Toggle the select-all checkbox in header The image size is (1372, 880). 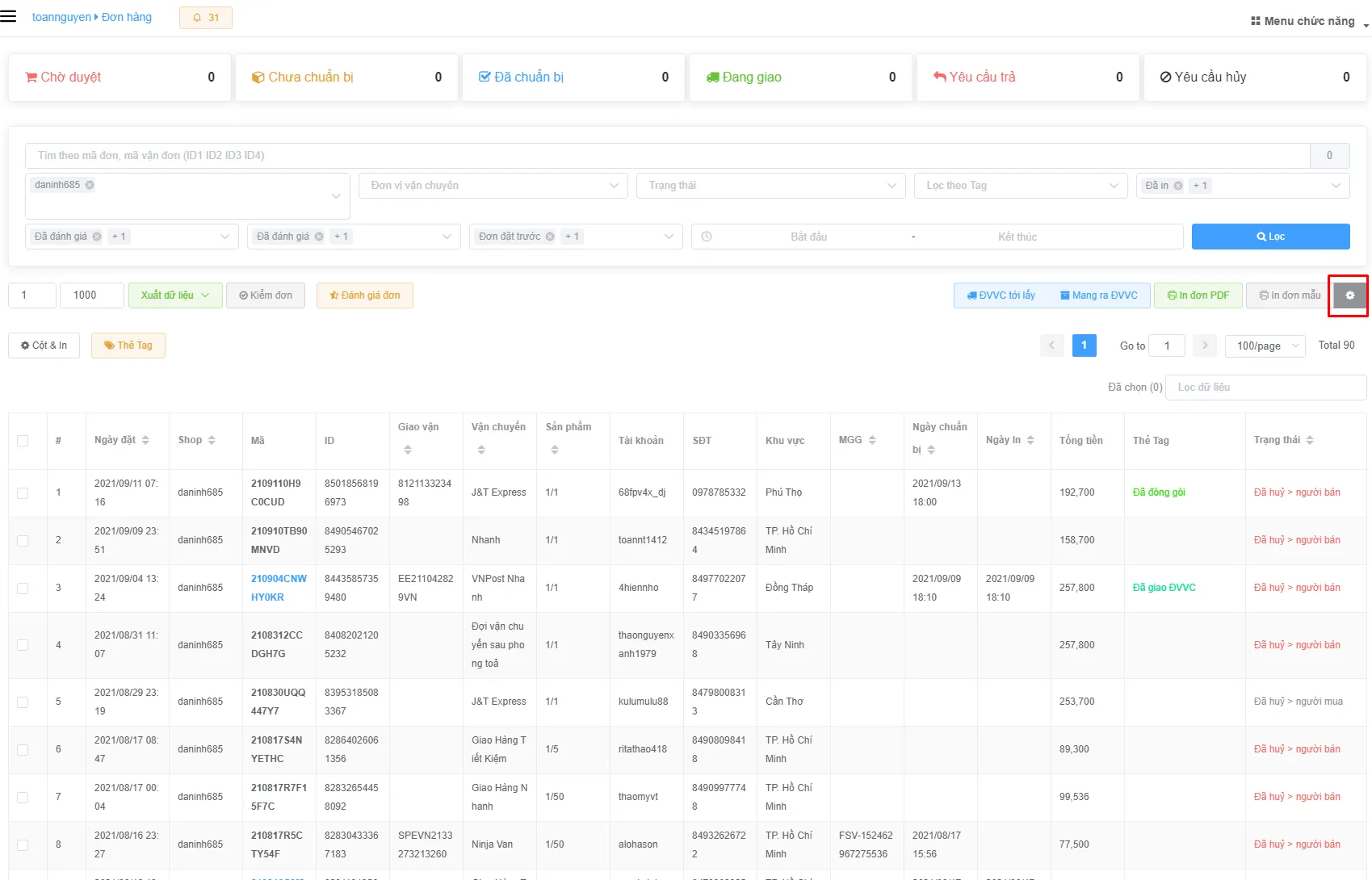click(x=23, y=441)
